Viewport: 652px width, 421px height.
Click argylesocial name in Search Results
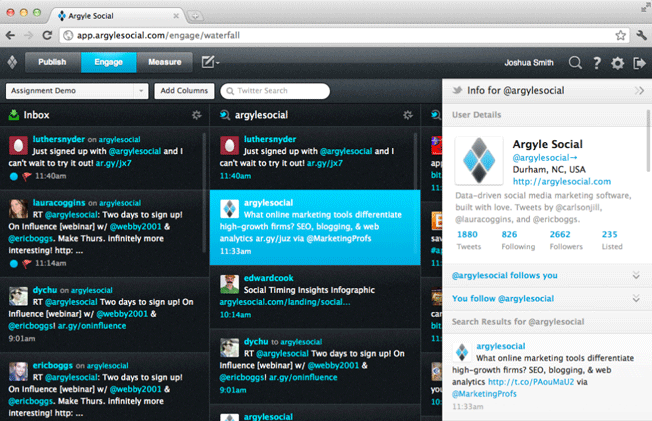pyautogui.click(x=501, y=346)
